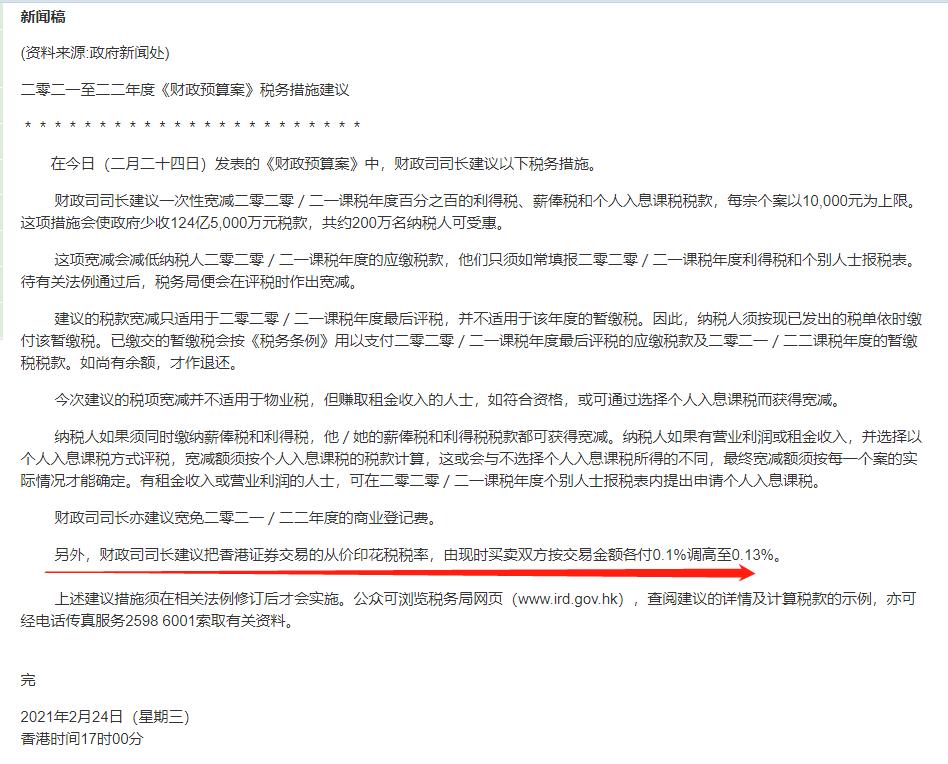This screenshot has width=948, height=764.
Task: Click the red arrow underline annotation
Action: tap(400, 571)
